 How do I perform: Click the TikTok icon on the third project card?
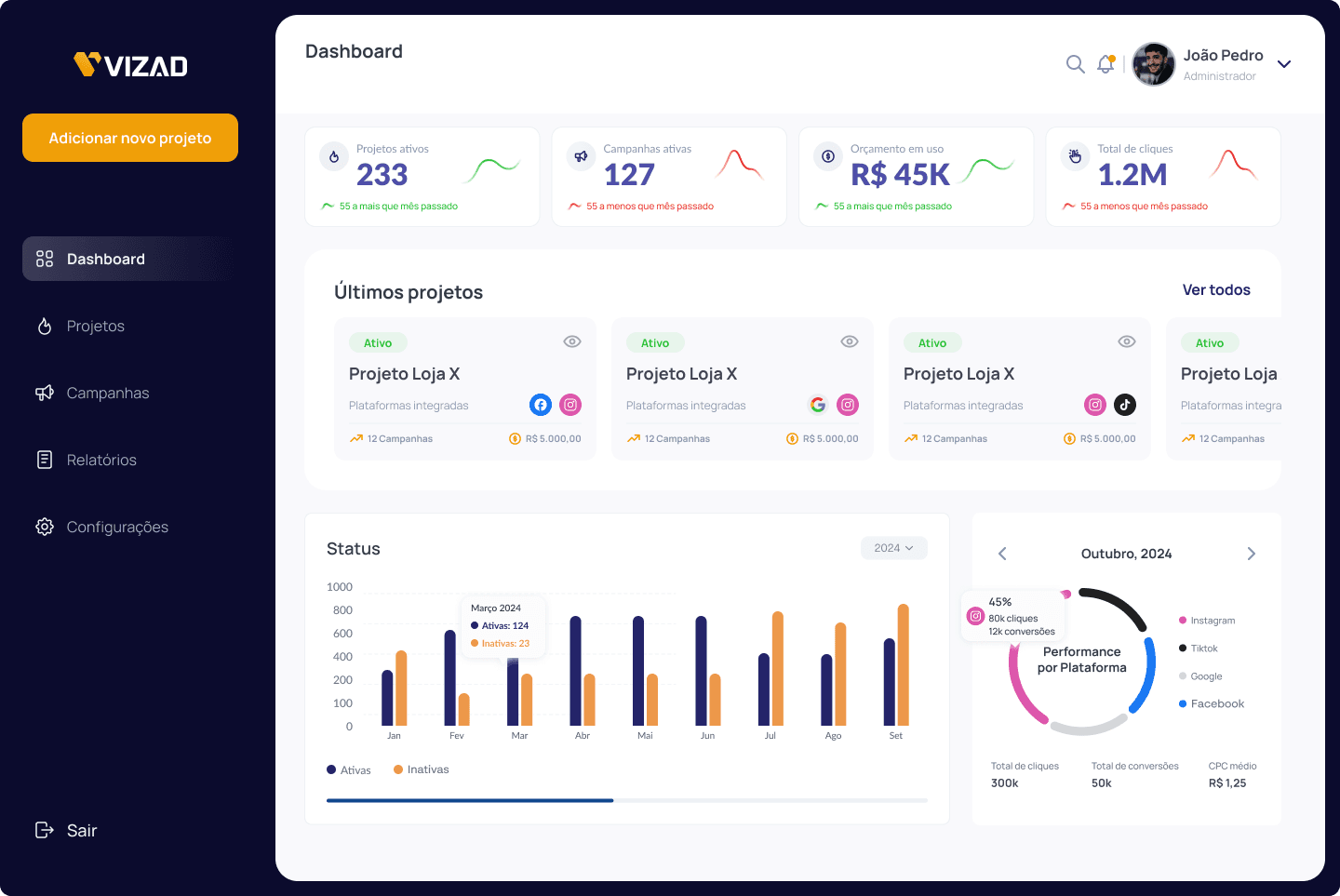tap(1125, 405)
